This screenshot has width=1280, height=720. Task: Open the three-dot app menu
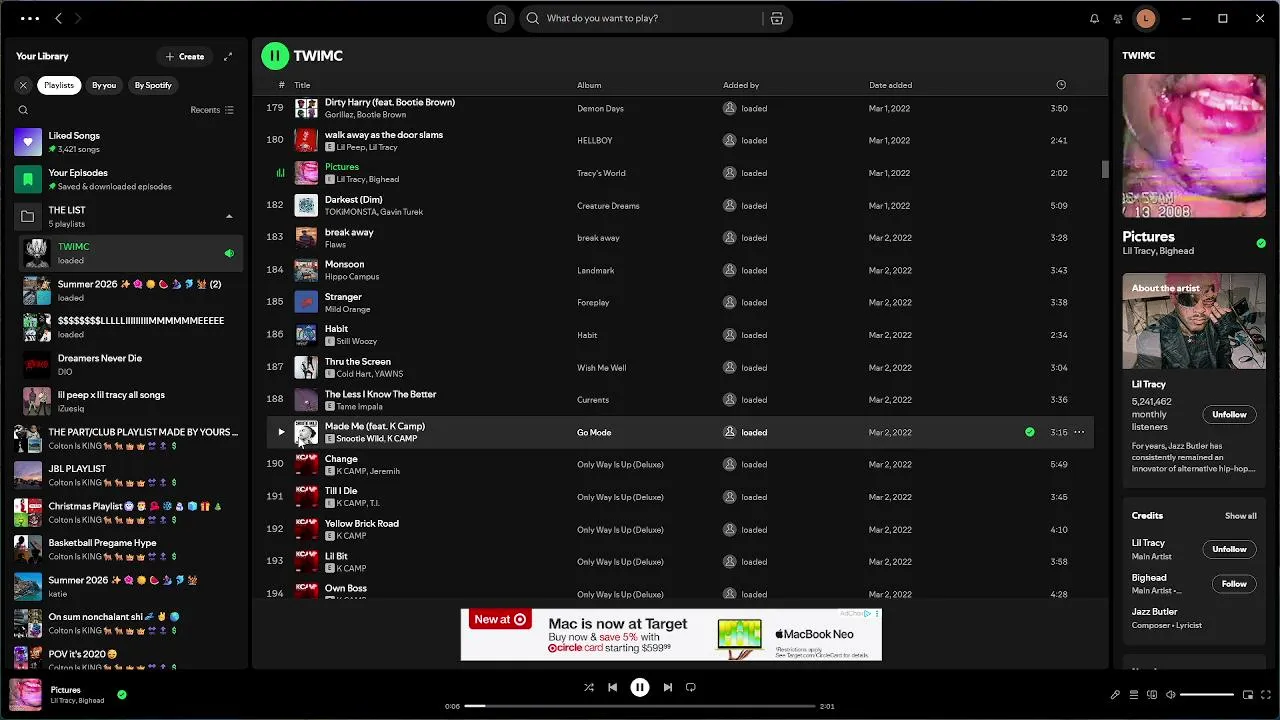(x=29, y=18)
